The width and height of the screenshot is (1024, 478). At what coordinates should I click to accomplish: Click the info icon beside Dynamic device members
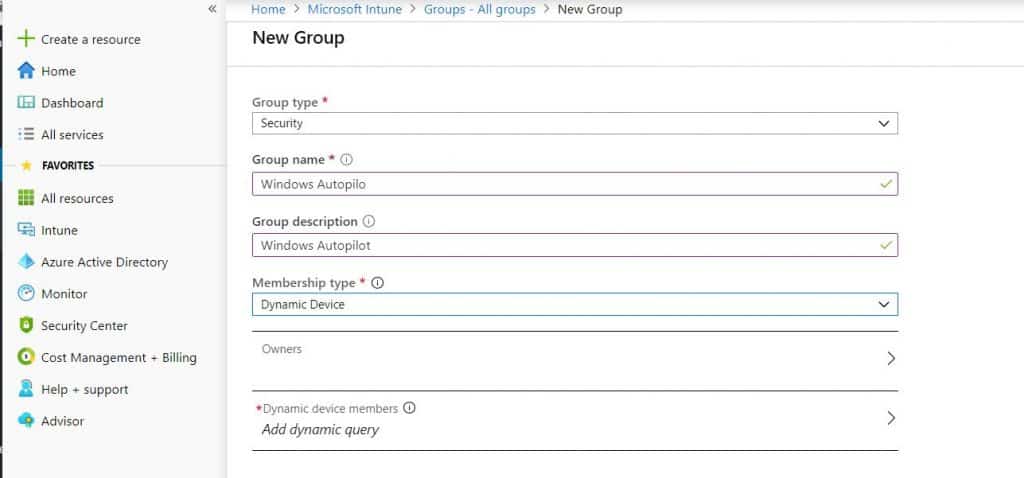[x=409, y=408]
